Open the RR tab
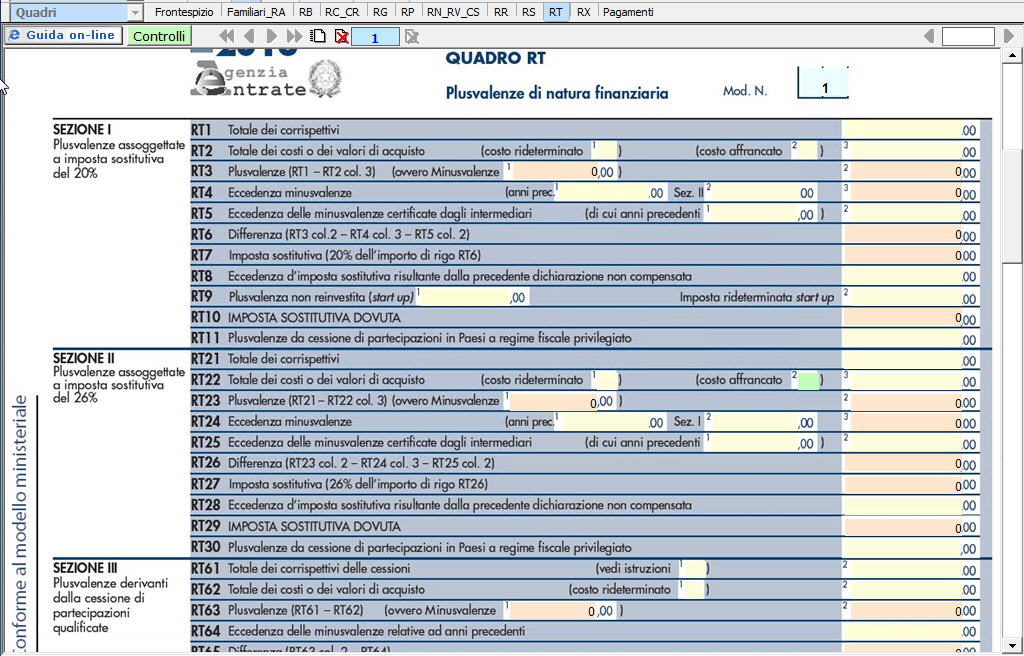This screenshot has width=1024, height=656. click(x=501, y=12)
